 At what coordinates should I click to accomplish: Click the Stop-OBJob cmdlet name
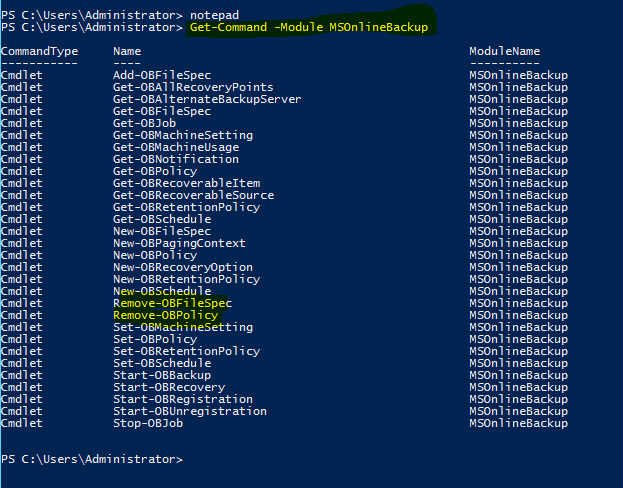pyautogui.click(x=148, y=423)
